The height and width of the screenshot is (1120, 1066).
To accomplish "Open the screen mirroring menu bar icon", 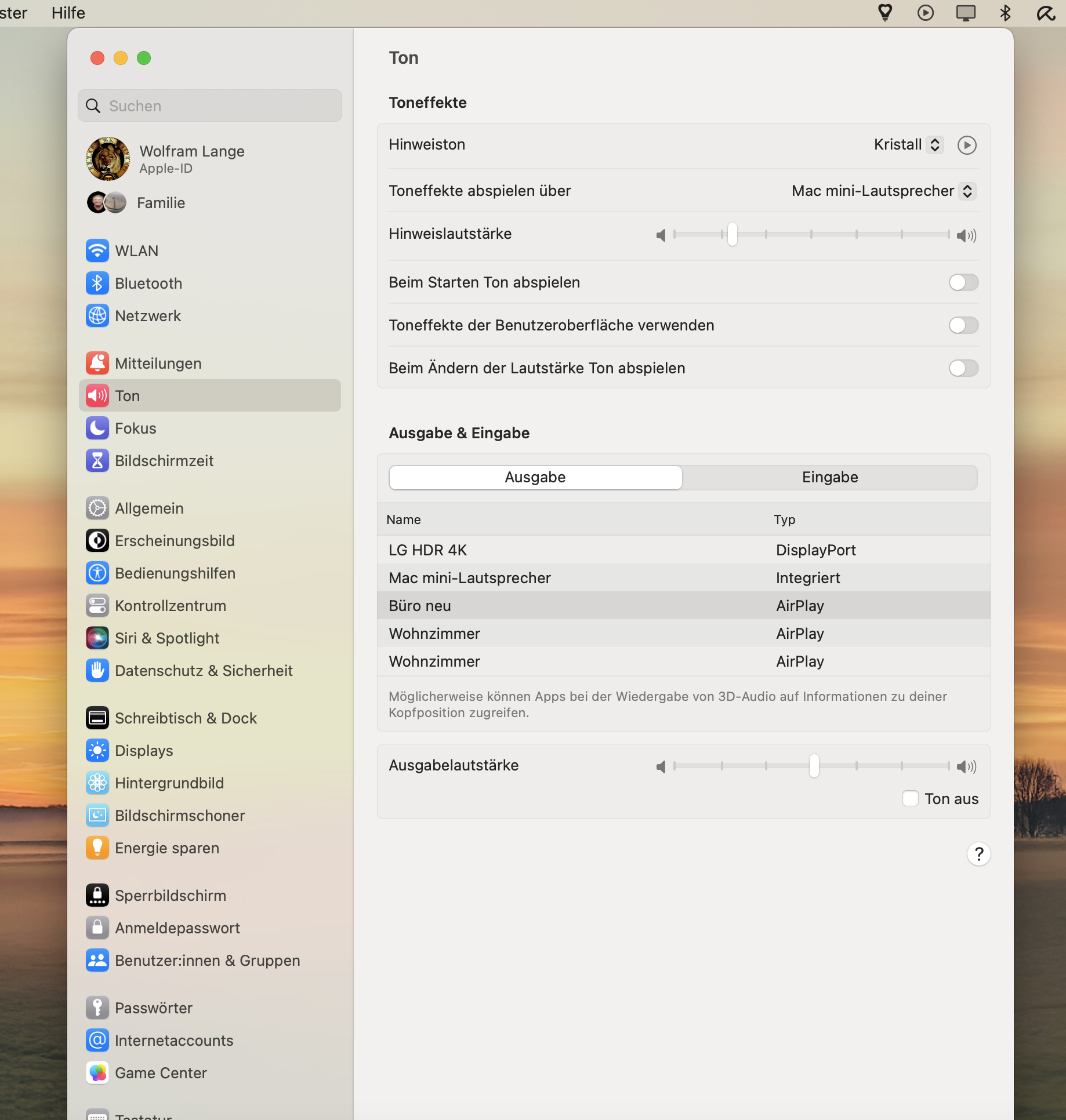I will [966, 13].
